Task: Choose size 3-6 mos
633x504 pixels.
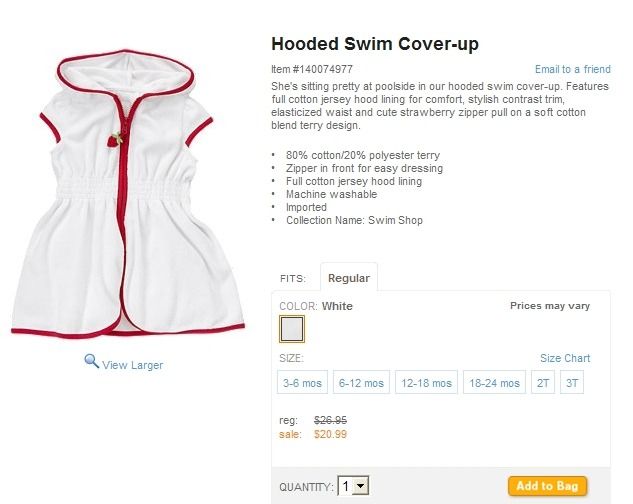Action: point(302,382)
